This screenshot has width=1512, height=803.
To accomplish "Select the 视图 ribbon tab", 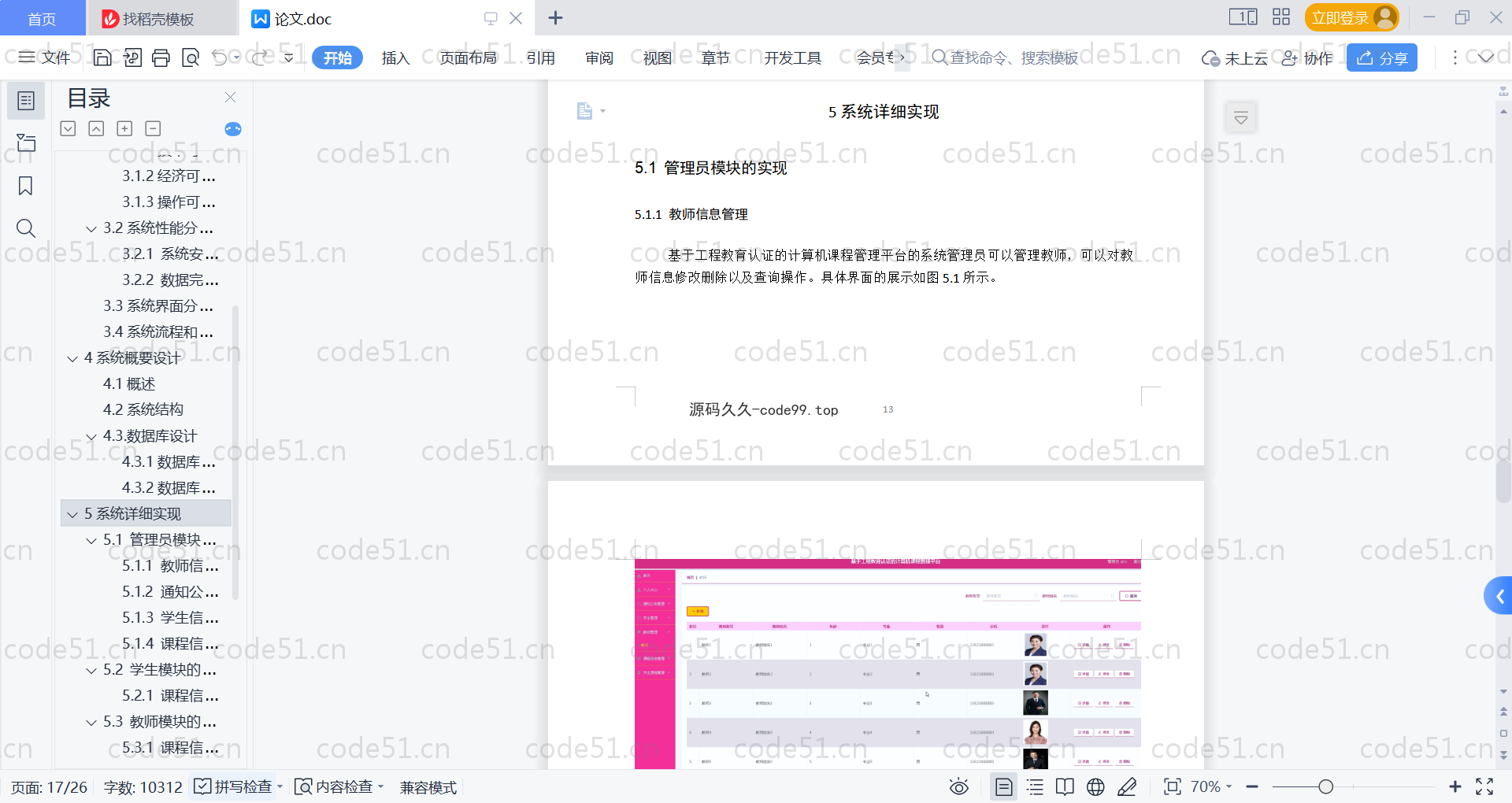I will (x=658, y=57).
